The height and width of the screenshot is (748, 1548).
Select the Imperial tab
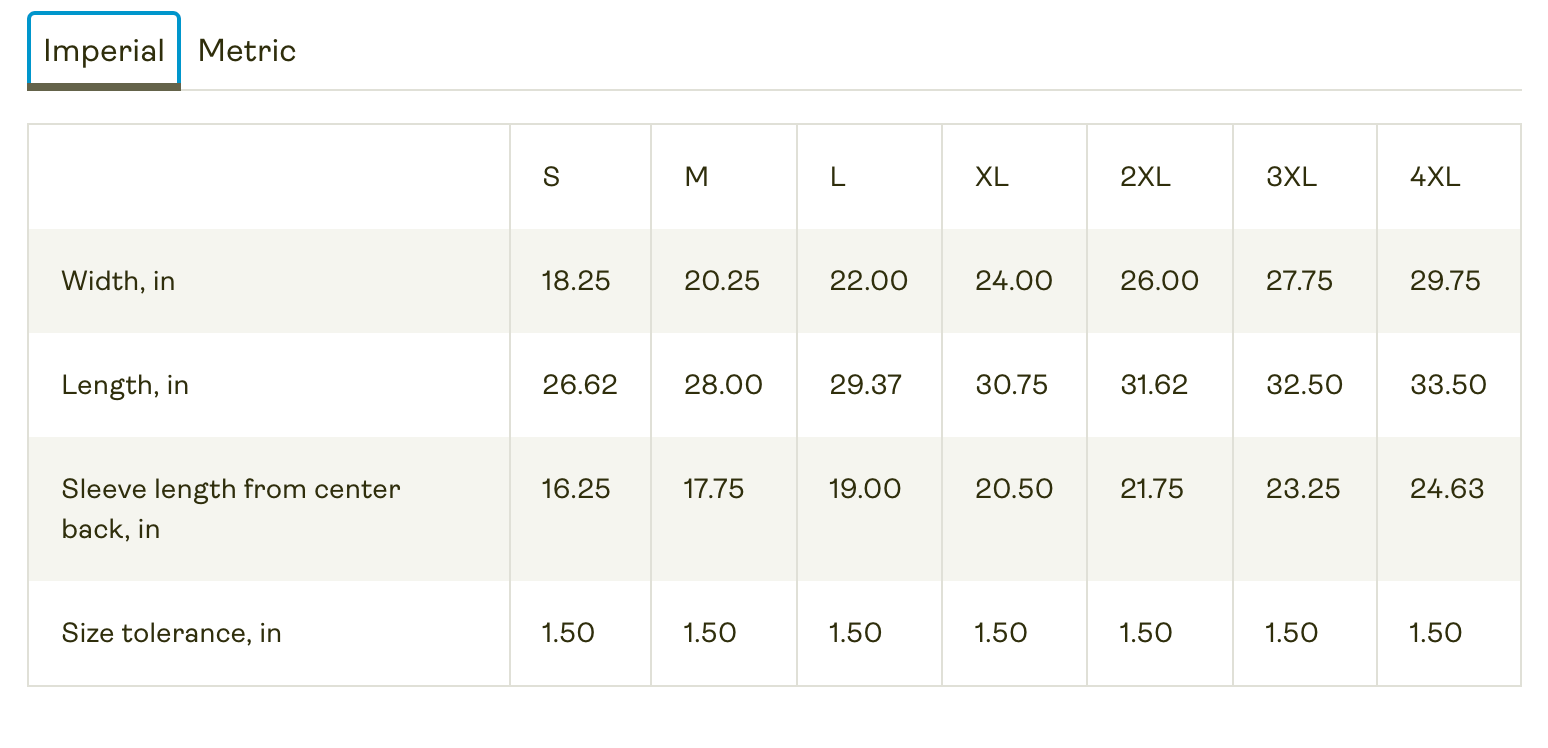coord(104,51)
